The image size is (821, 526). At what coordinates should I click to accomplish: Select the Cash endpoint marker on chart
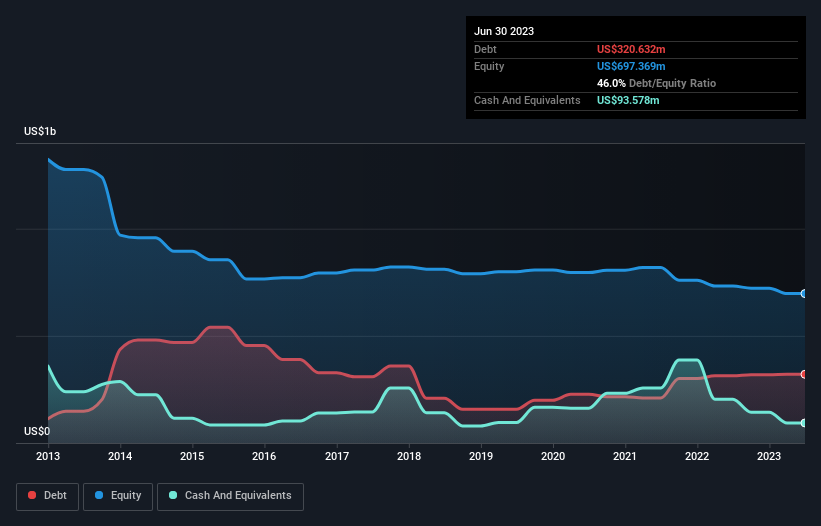coord(804,423)
